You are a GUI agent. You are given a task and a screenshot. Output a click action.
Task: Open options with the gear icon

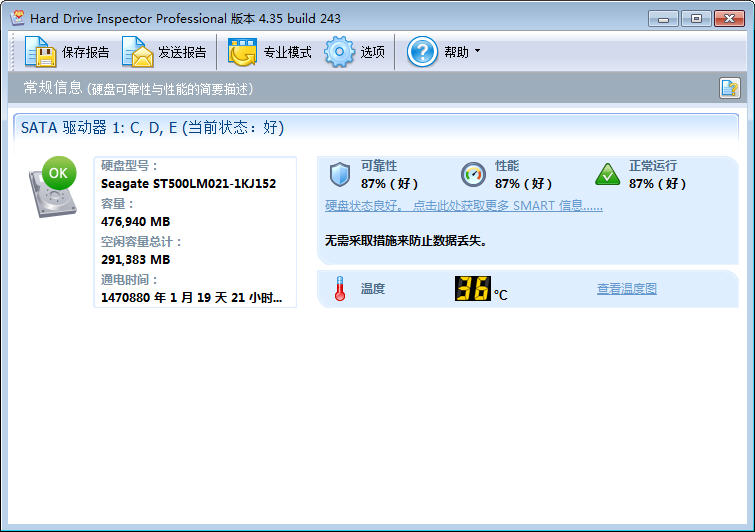coord(339,52)
